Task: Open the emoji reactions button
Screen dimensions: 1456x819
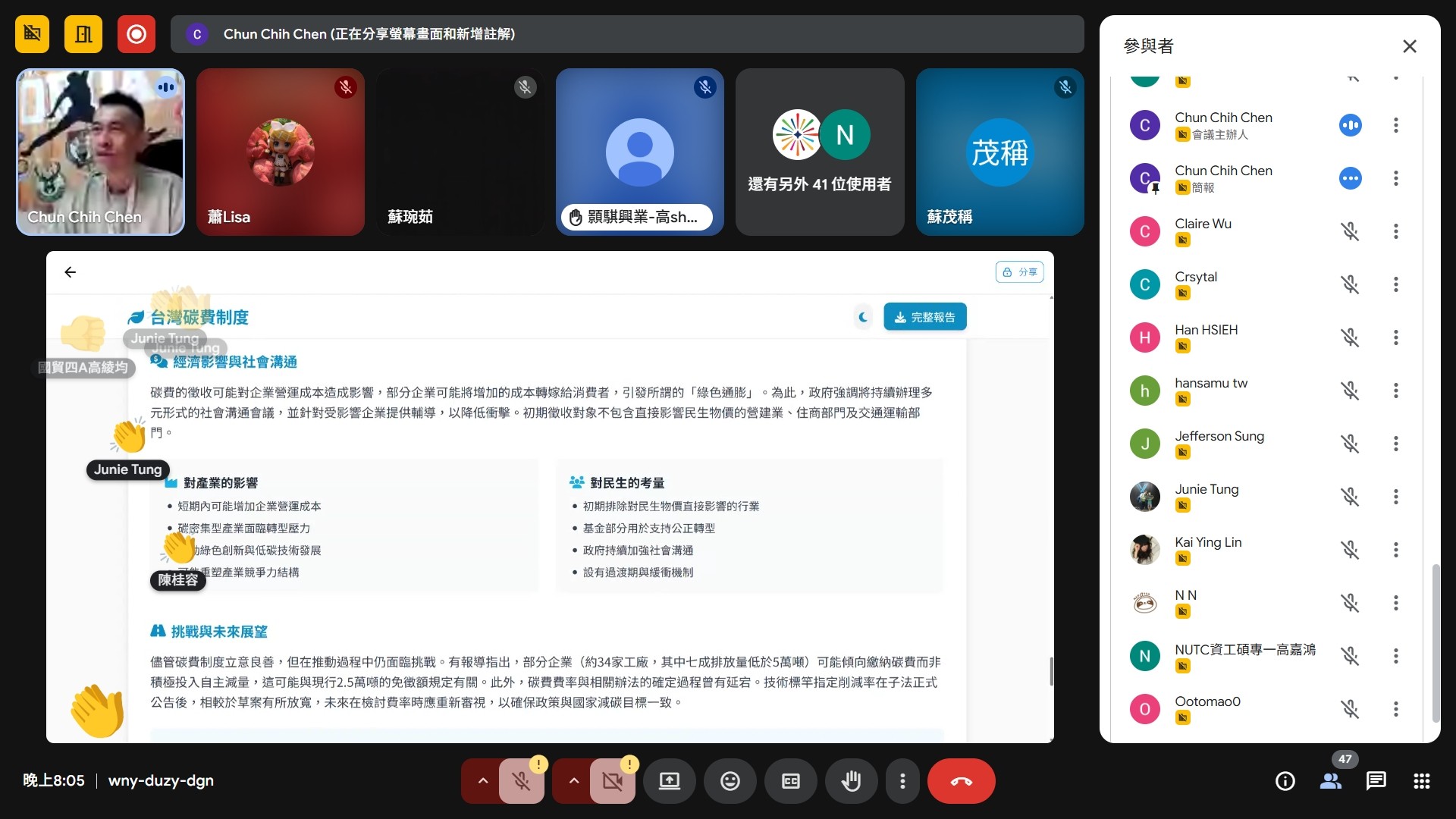Action: click(730, 781)
